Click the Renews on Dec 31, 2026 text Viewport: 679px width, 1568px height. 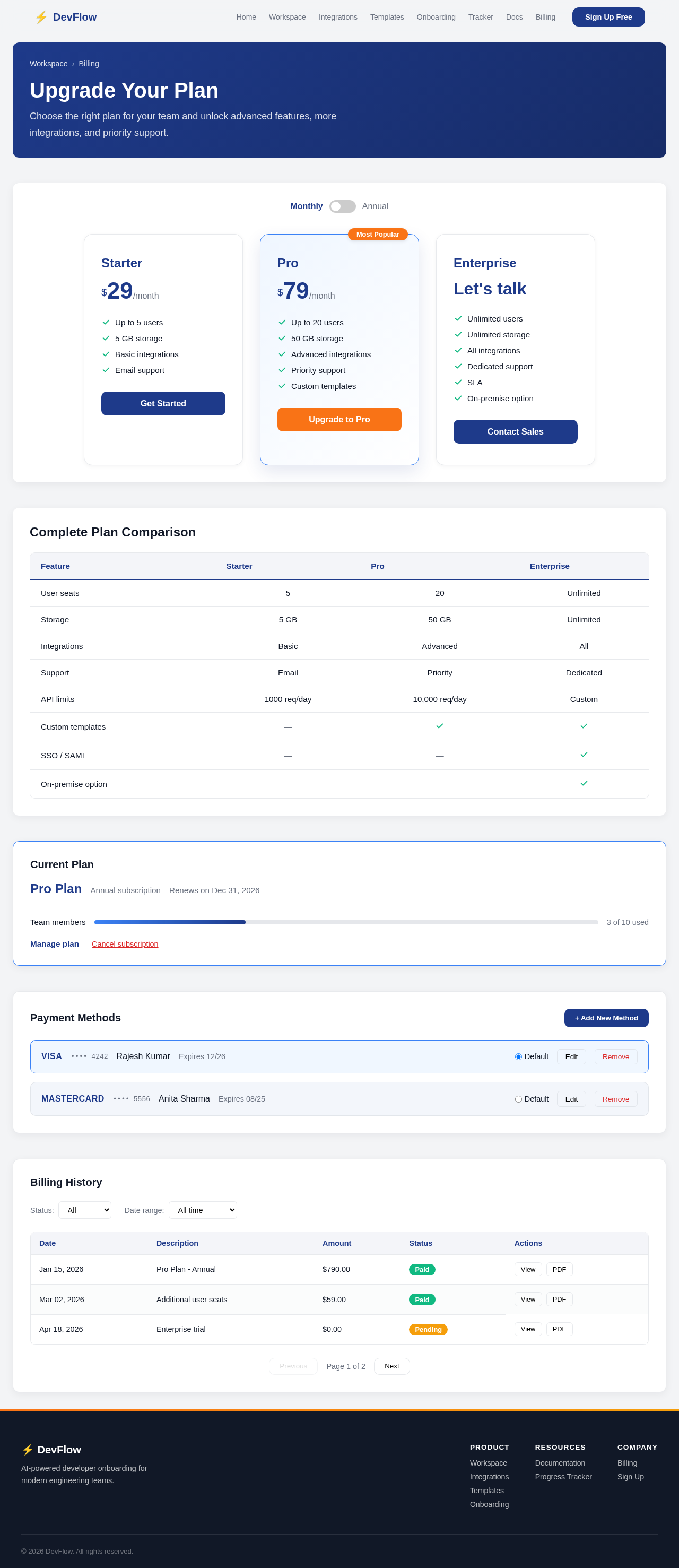point(214,890)
